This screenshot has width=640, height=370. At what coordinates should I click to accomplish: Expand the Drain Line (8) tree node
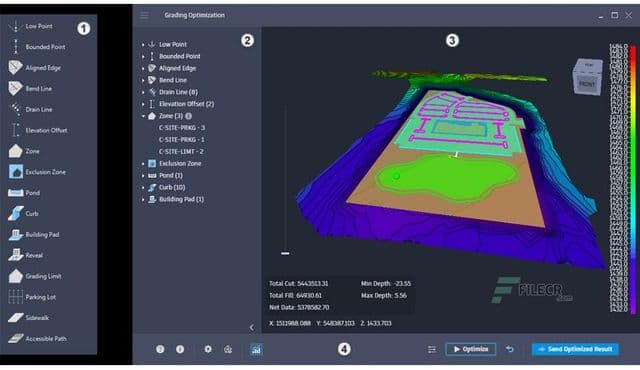pos(143,93)
